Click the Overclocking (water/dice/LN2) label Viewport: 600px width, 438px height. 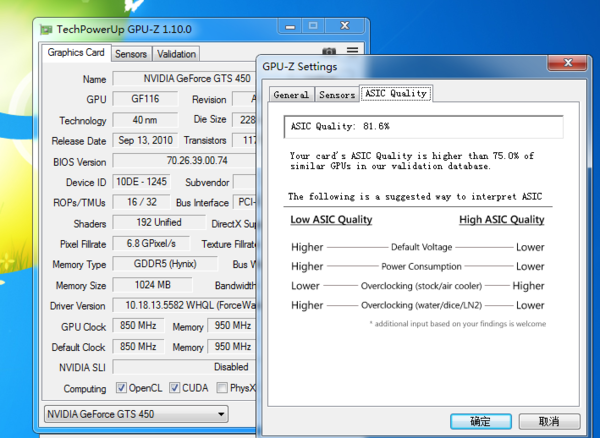[x=421, y=305]
